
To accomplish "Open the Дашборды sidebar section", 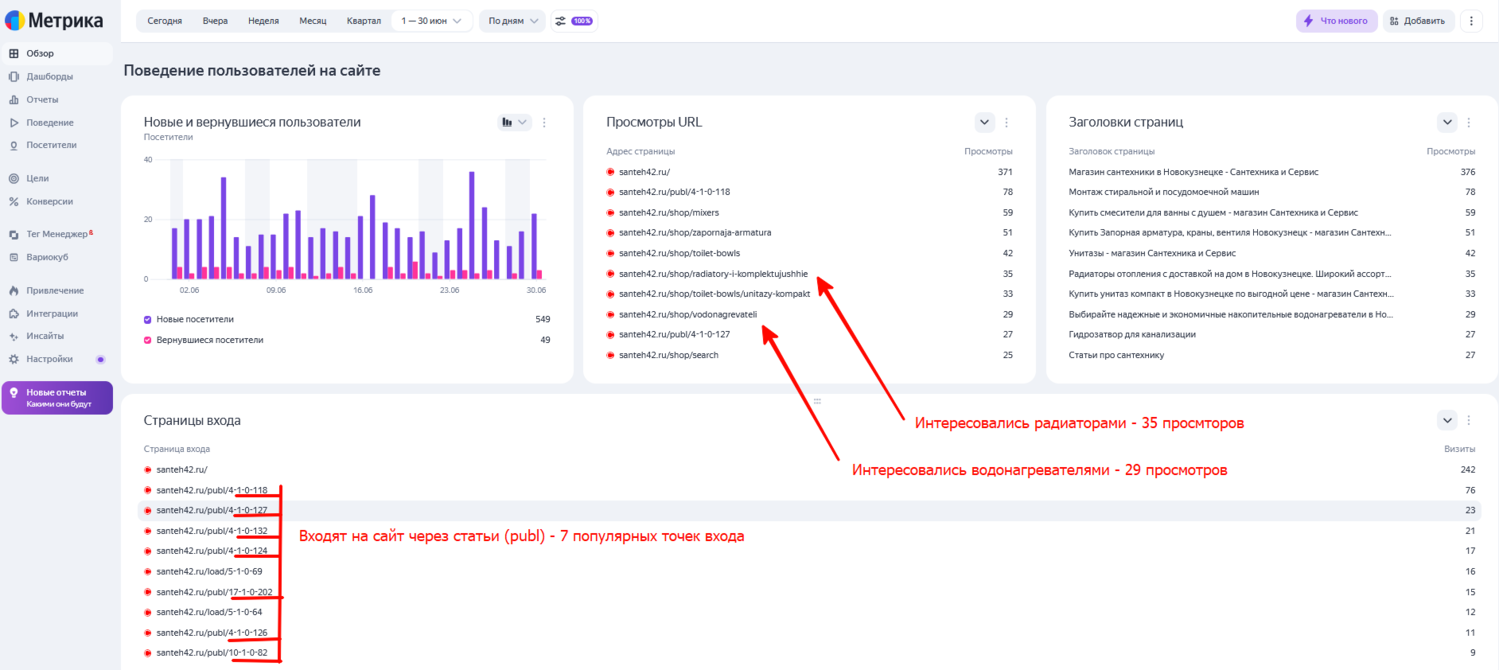I will (50, 76).
